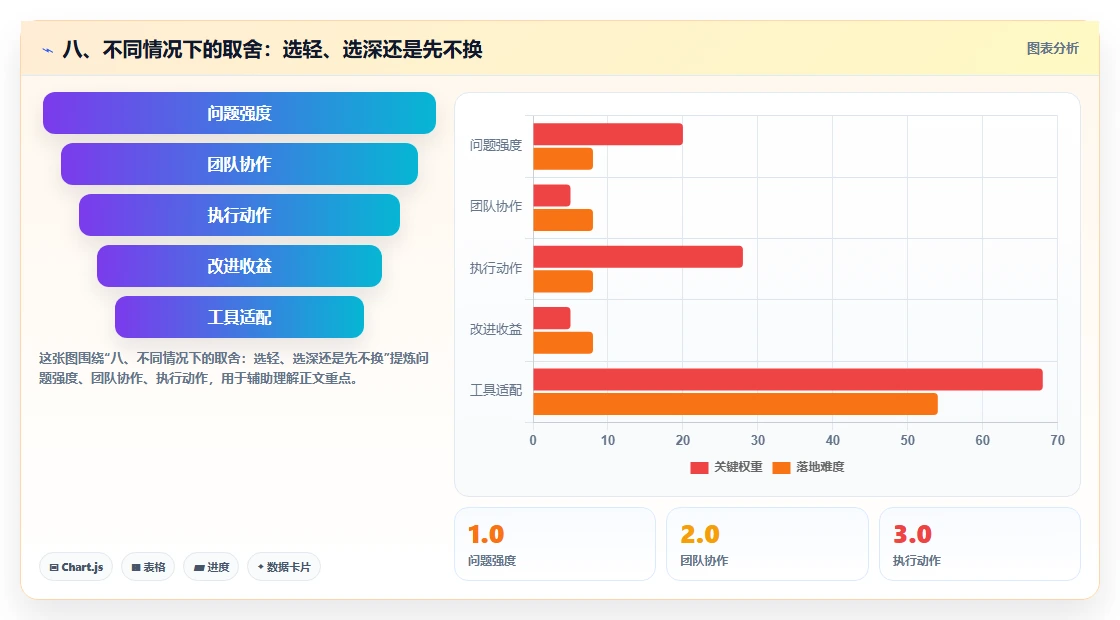Click the red 工具适配 bar in chart
This screenshot has height=620, width=1120.
(x=788, y=379)
